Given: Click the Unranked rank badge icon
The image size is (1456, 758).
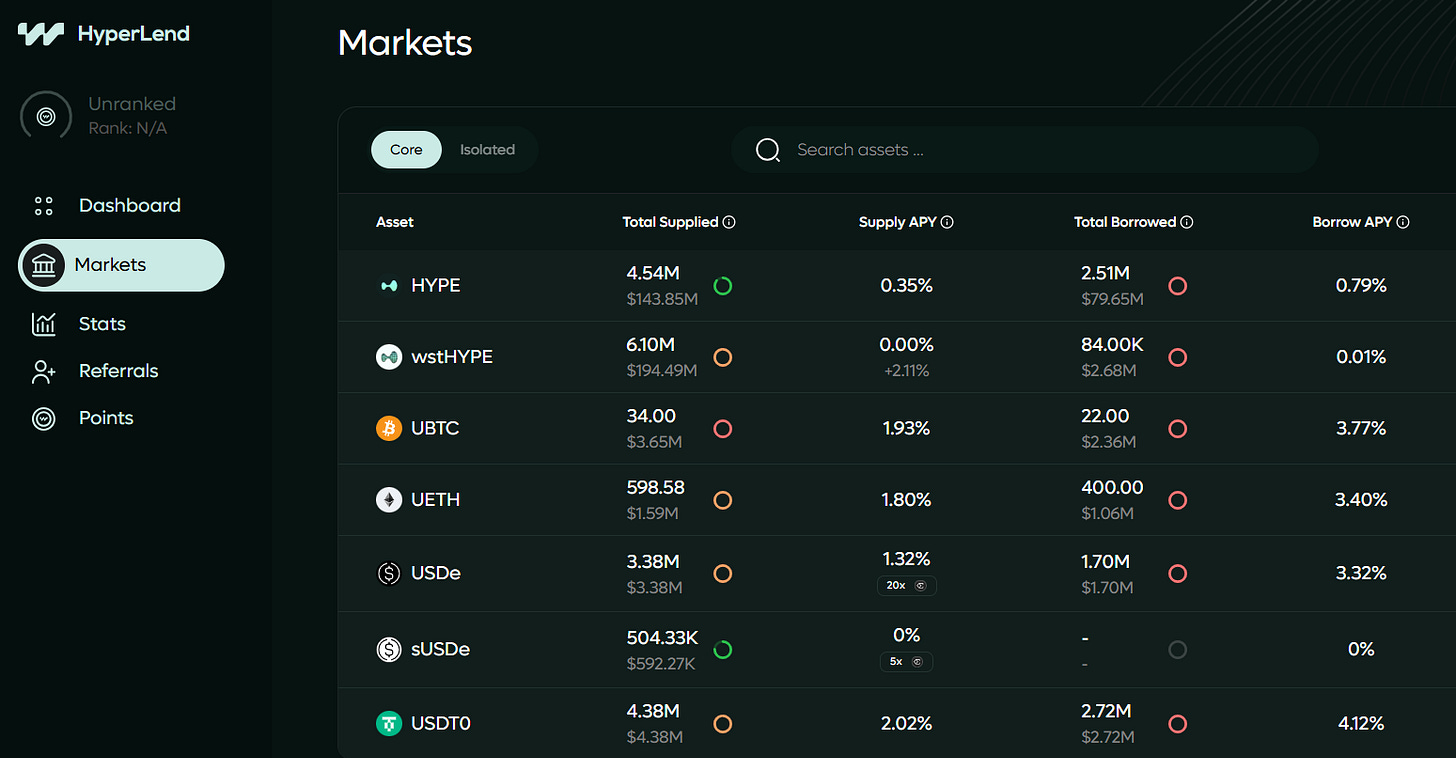Looking at the screenshot, I should [x=45, y=116].
